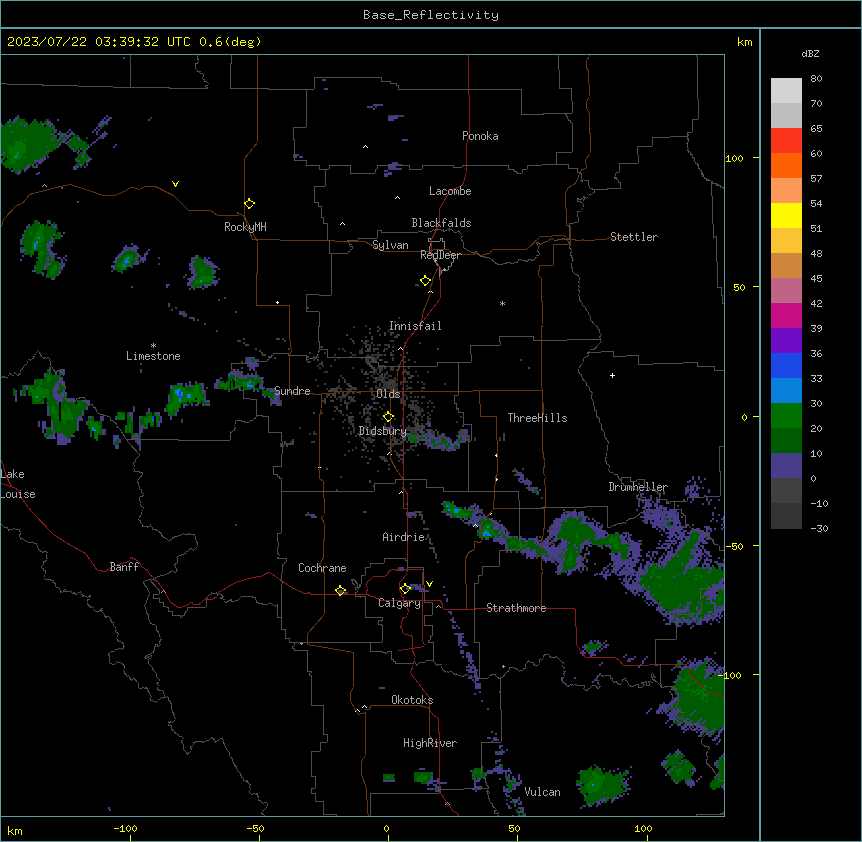Click the Lake Louise label
This screenshot has height=842, width=862.
18,484
